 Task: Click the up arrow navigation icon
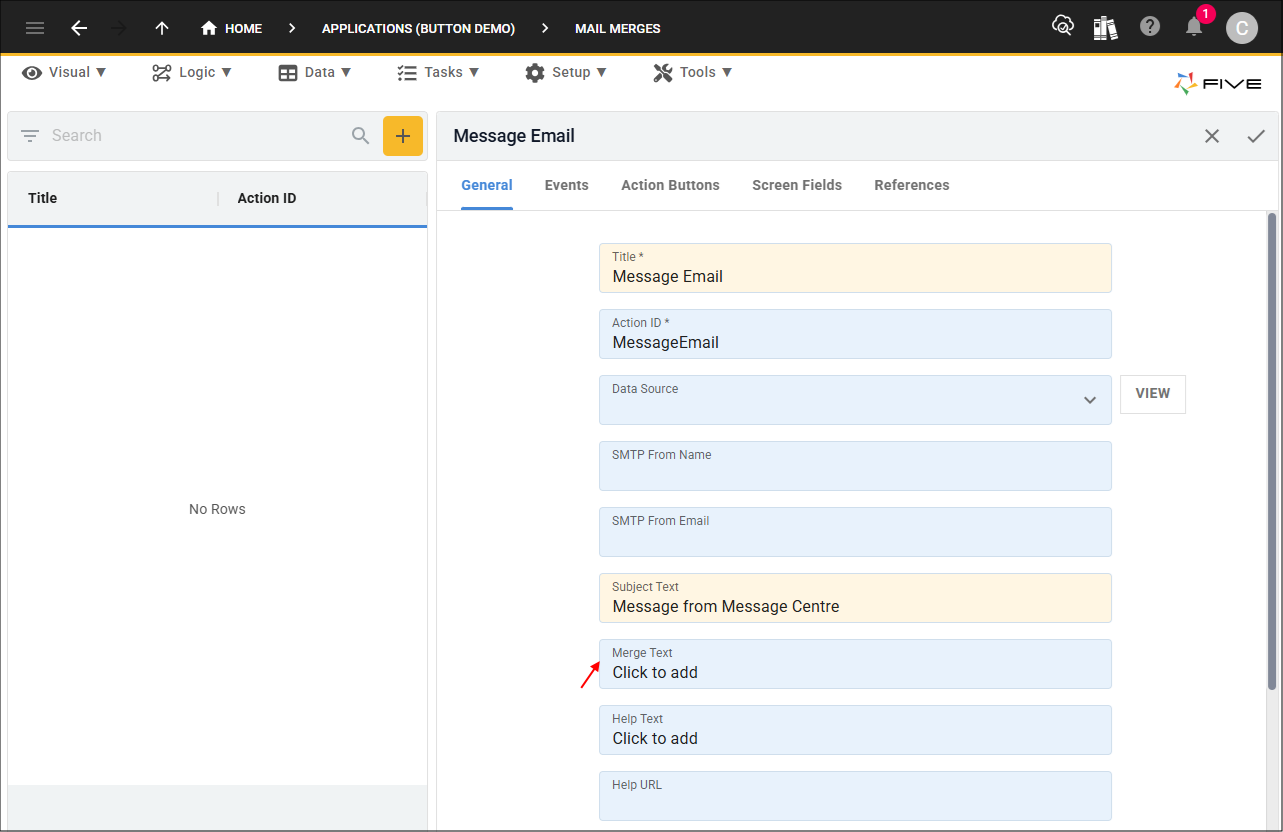point(162,28)
